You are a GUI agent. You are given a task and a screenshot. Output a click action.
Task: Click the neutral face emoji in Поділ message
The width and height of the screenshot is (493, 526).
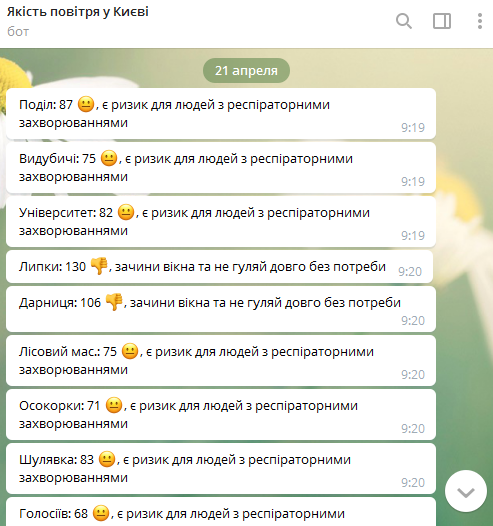(x=86, y=104)
